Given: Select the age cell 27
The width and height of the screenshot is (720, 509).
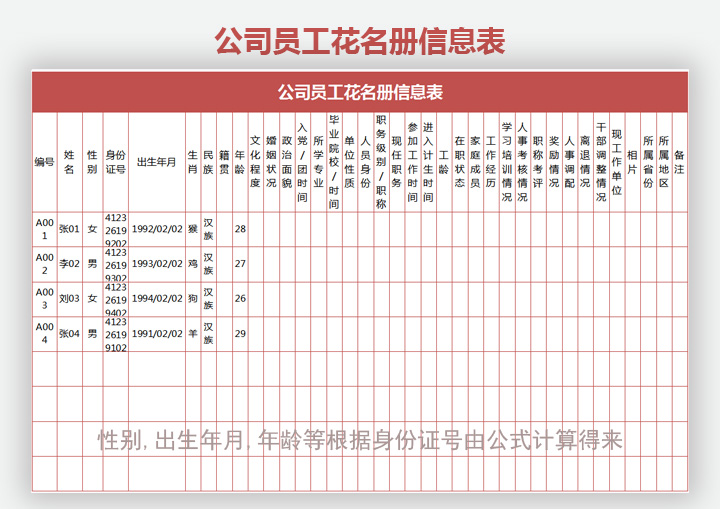Looking at the screenshot, I should point(240,264).
